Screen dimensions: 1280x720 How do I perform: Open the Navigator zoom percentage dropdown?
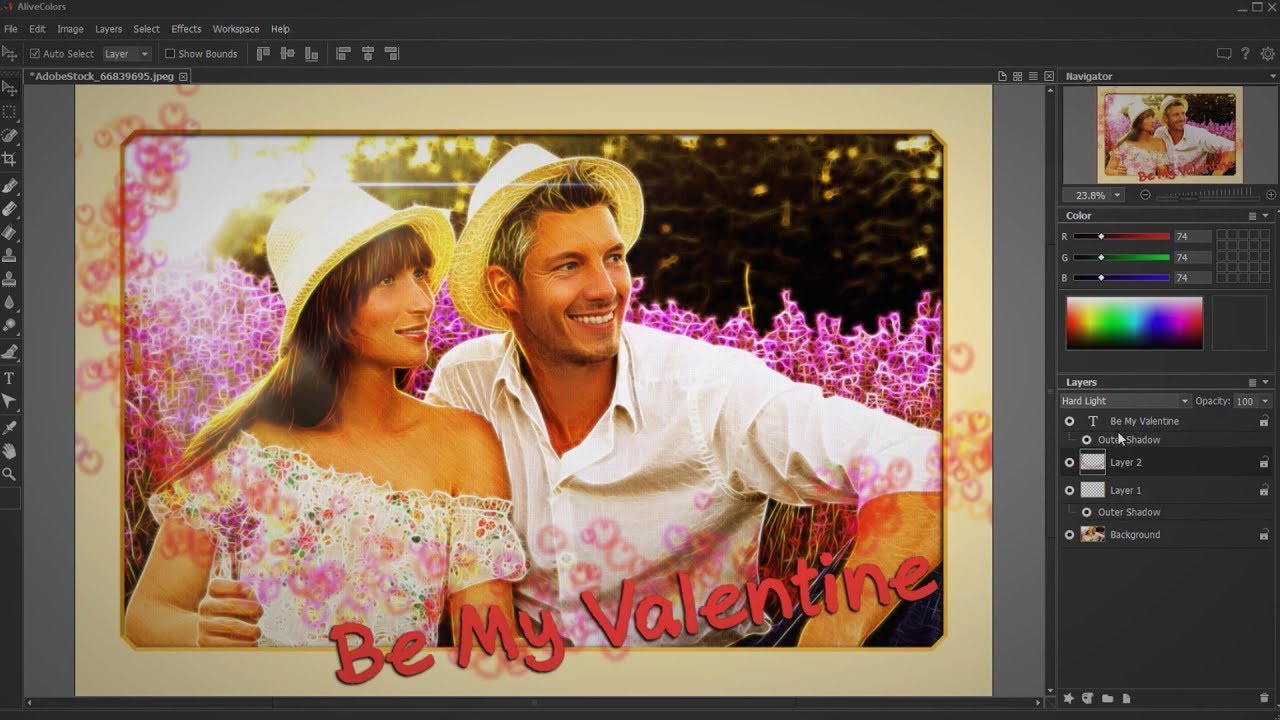click(1117, 195)
